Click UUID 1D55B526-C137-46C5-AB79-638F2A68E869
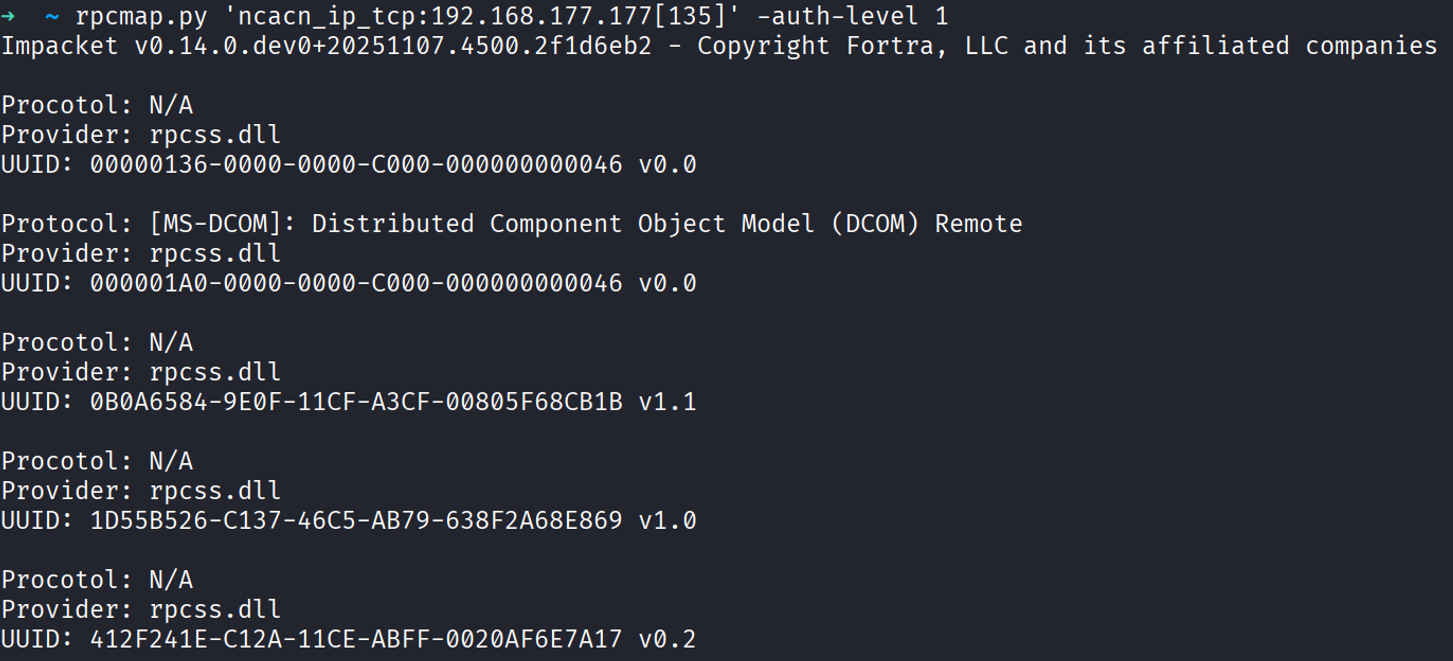 click(x=355, y=521)
